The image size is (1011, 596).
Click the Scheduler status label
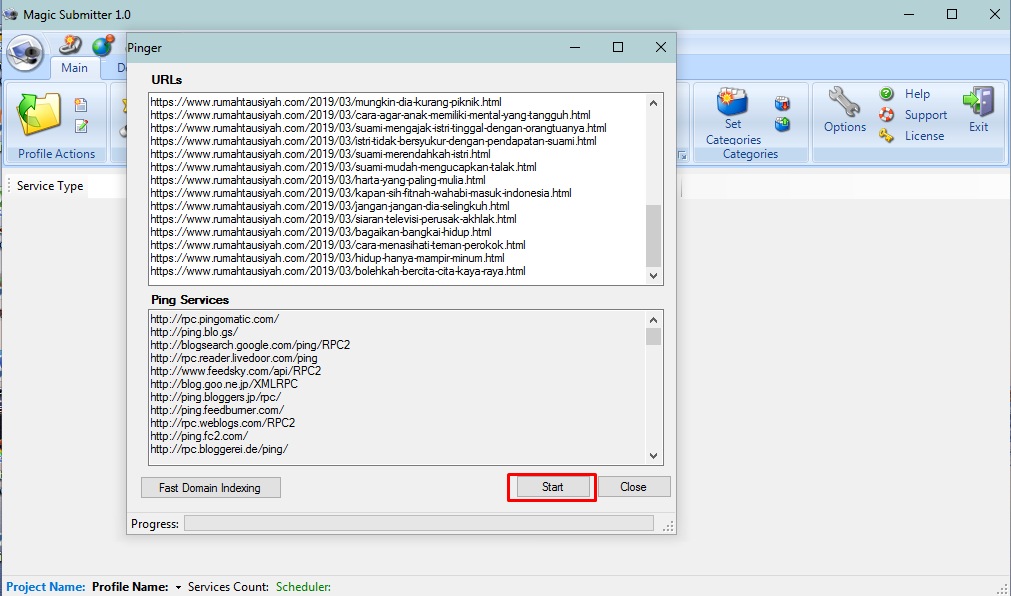(303, 587)
